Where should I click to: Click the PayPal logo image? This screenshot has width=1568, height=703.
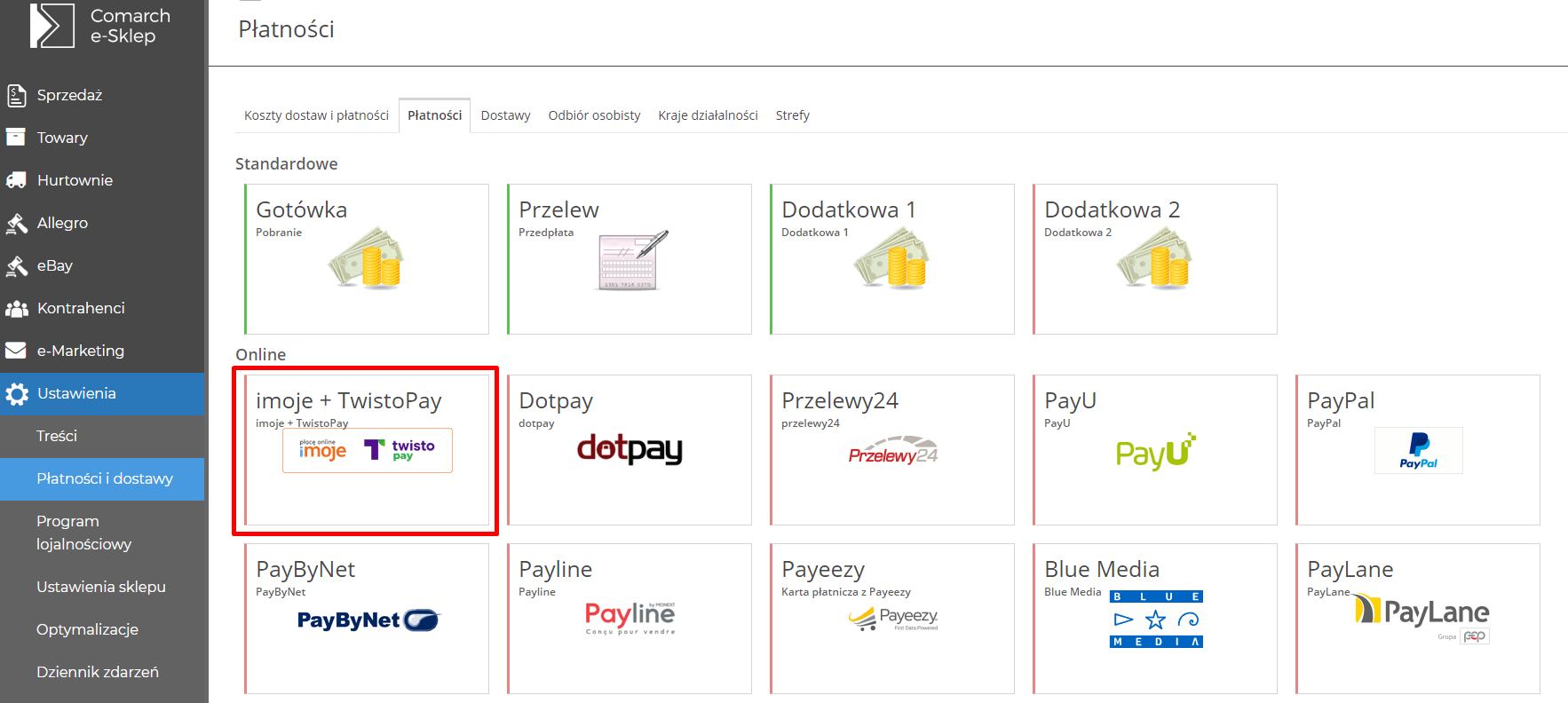[1418, 450]
